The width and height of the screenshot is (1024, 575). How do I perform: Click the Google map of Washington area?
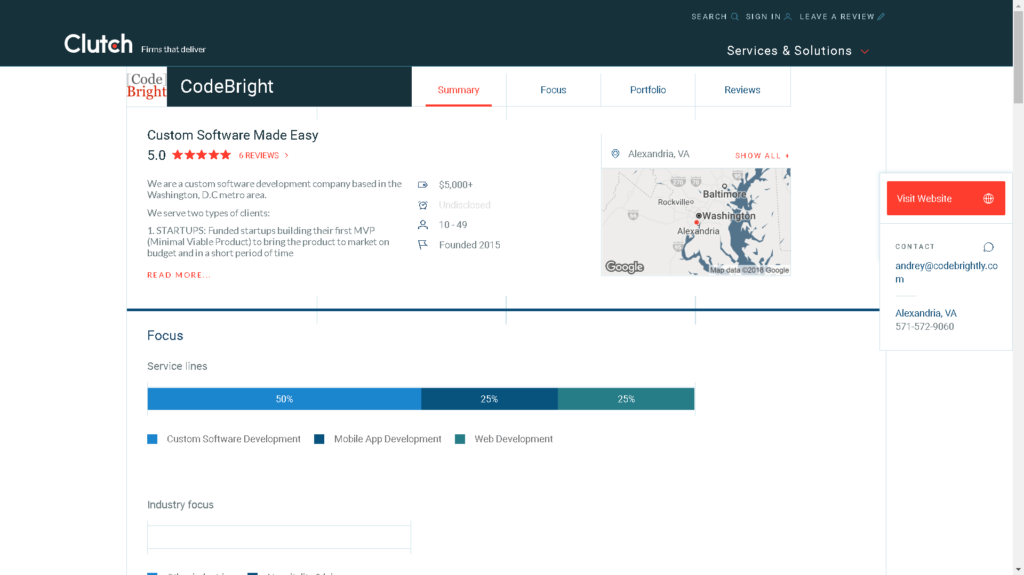tap(695, 222)
